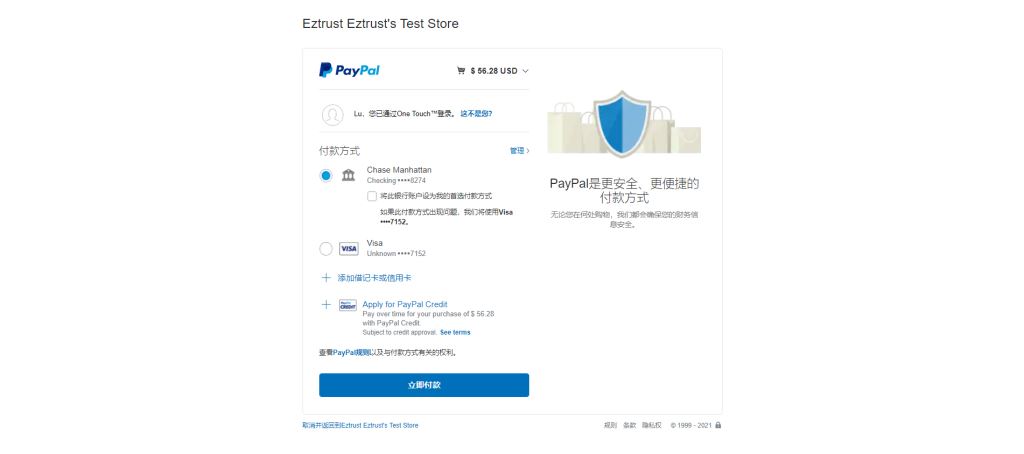
Task: Select the Visa ••••7152 radio button
Action: point(326,249)
